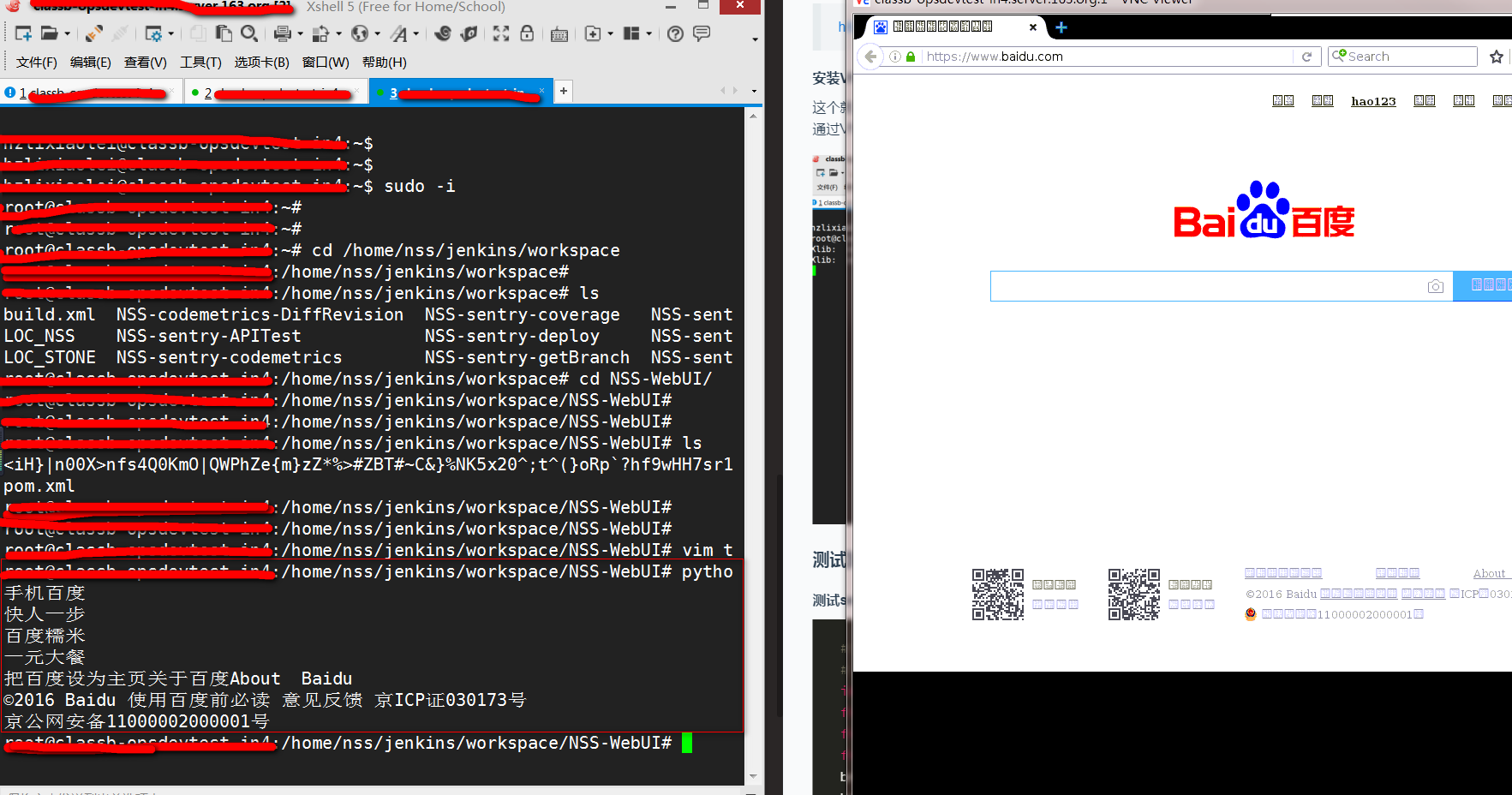This screenshot has height=795, width=1512.
Task: Open the 查看(V) menu
Action: point(145,62)
